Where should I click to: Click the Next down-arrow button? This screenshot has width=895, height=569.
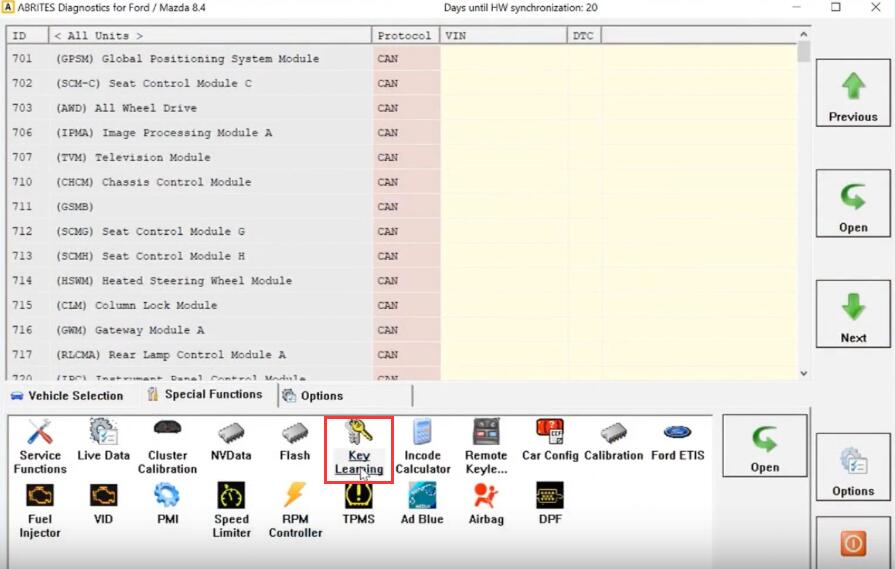coord(853,313)
